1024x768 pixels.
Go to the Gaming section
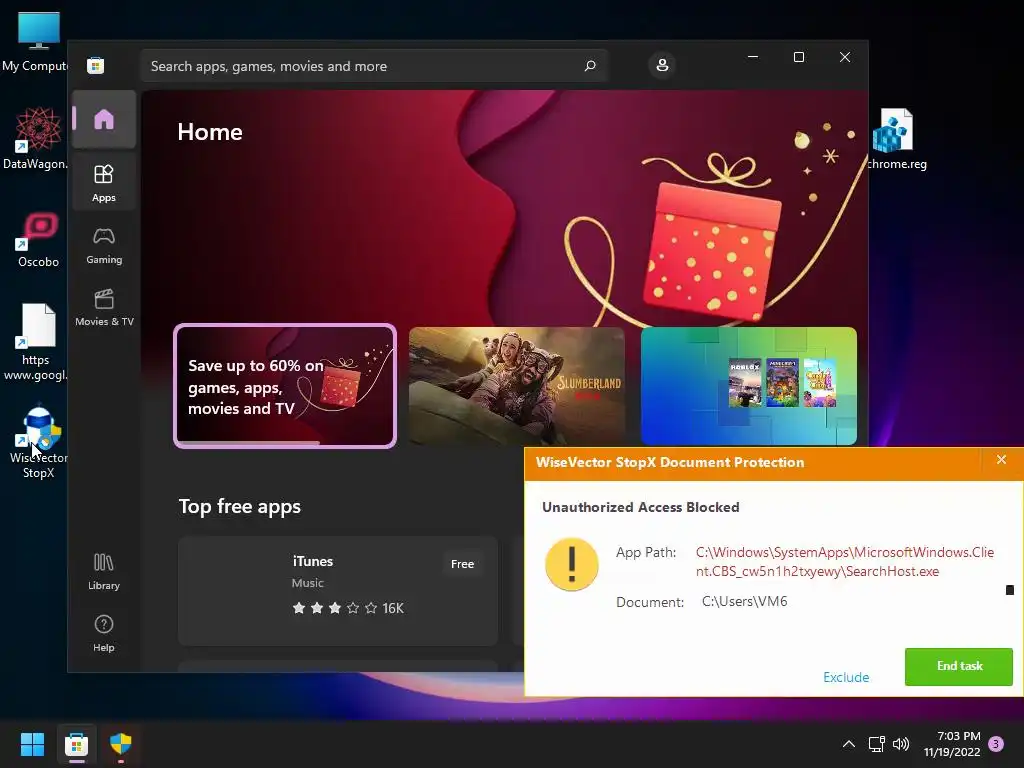point(104,246)
